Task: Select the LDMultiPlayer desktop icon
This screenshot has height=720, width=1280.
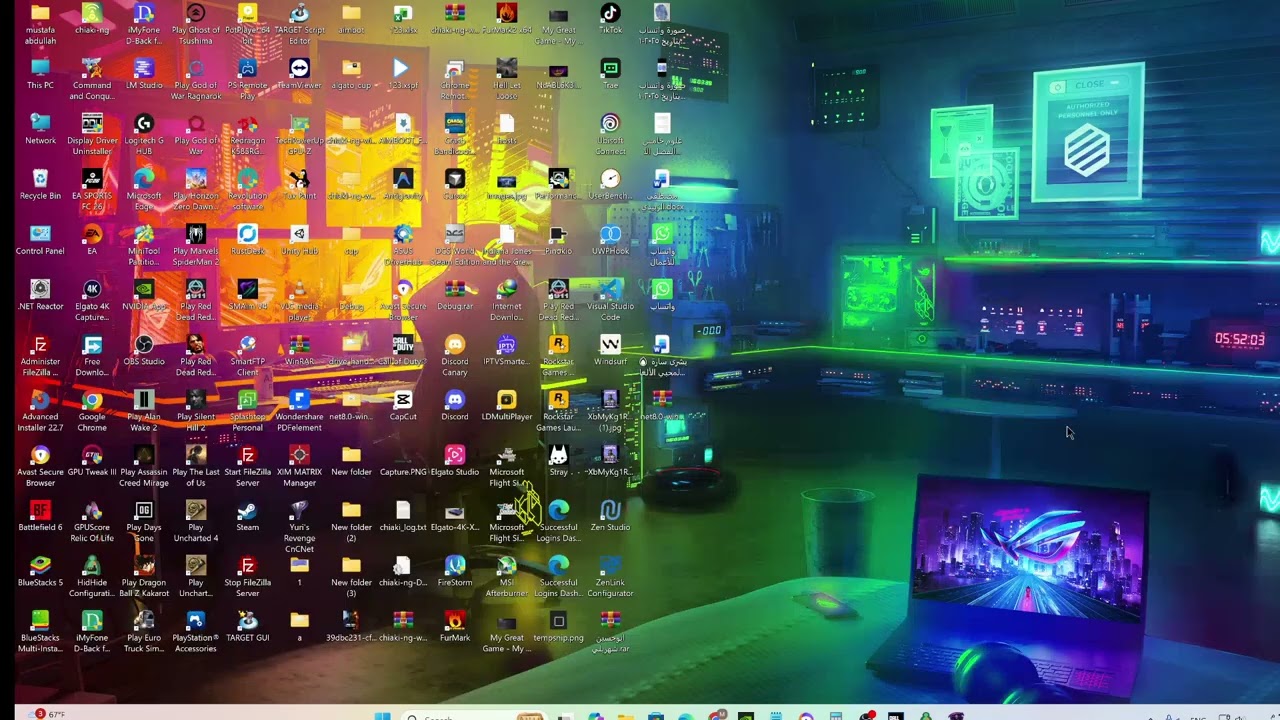Action: 507,404
